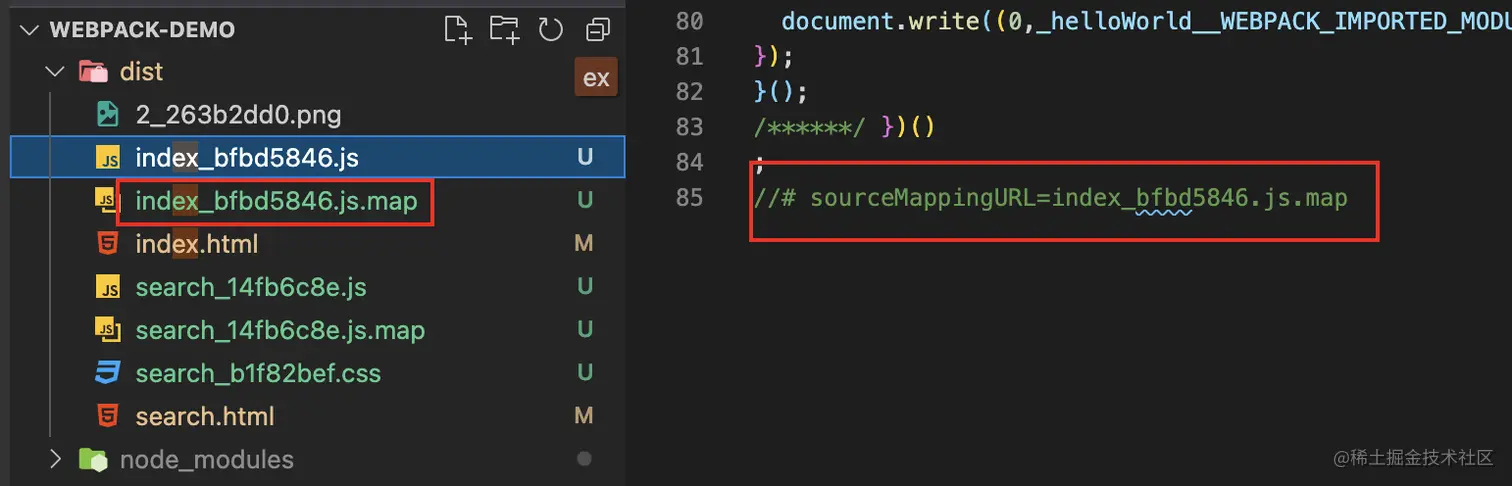Click the dist folder icon
1512x486 pixels.
pos(93,72)
